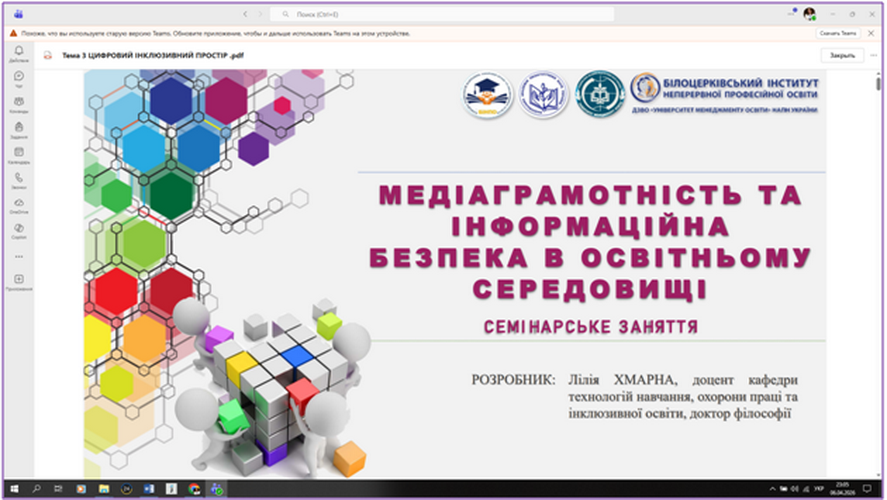The width and height of the screenshot is (887, 500).
Task: Dismiss the old-version warning banner
Action: (x=873, y=33)
